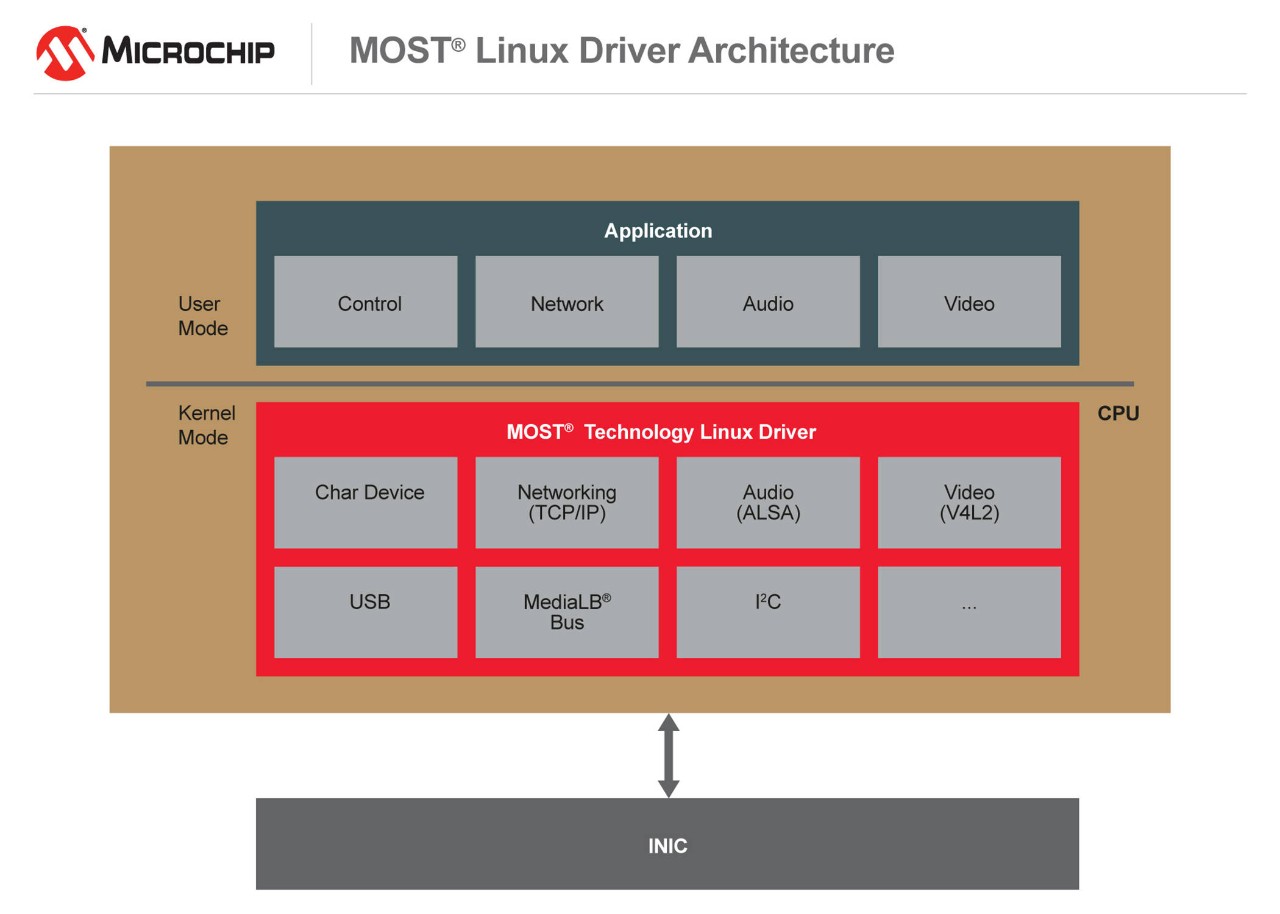The image size is (1280, 914).
Task: Select the I2C interface block
Action: tap(768, 612)
